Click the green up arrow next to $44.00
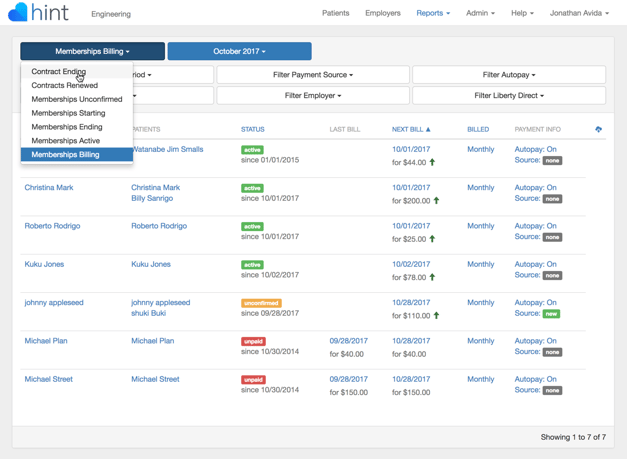Screen dimensions: 627x459 pos(432,162)
